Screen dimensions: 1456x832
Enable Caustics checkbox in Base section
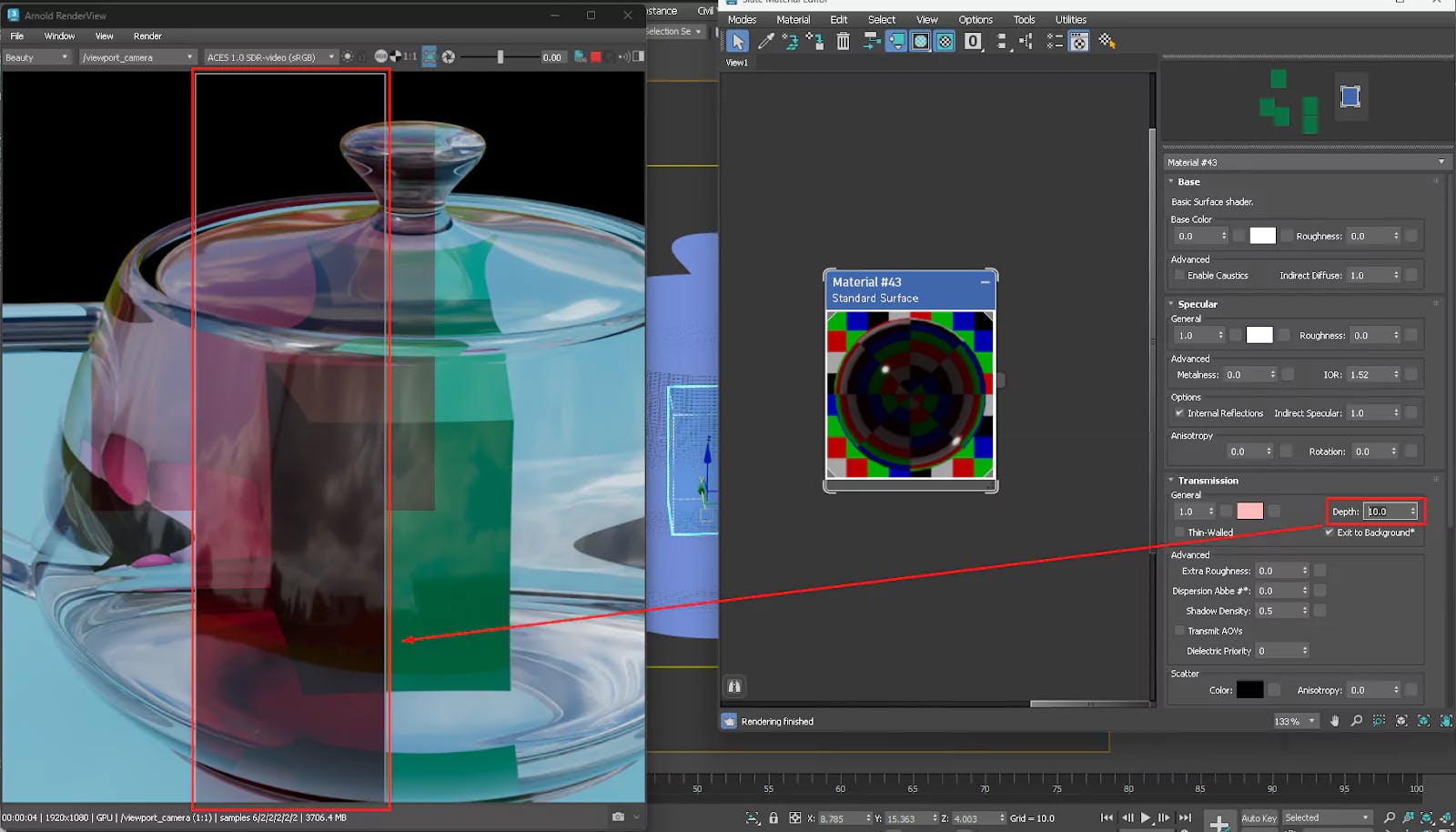coord(1180,275)
